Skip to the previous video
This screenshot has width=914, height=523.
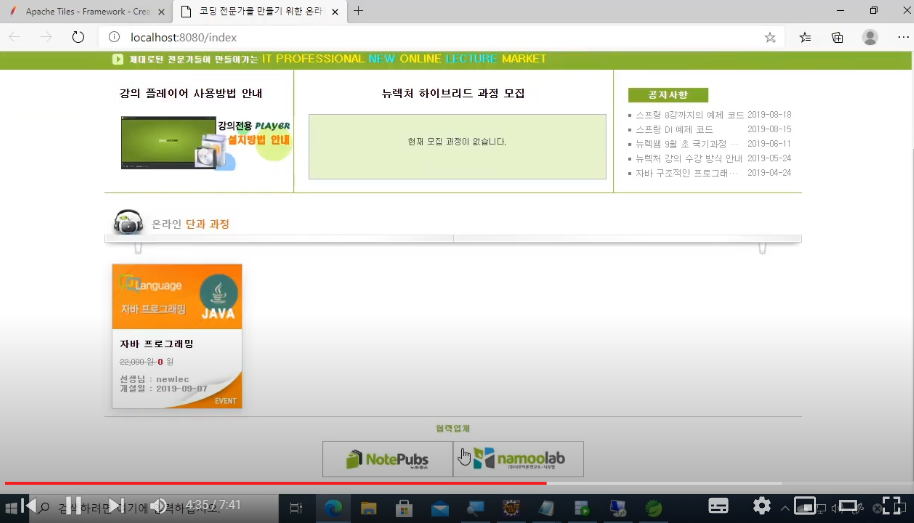tap(29, 506)
